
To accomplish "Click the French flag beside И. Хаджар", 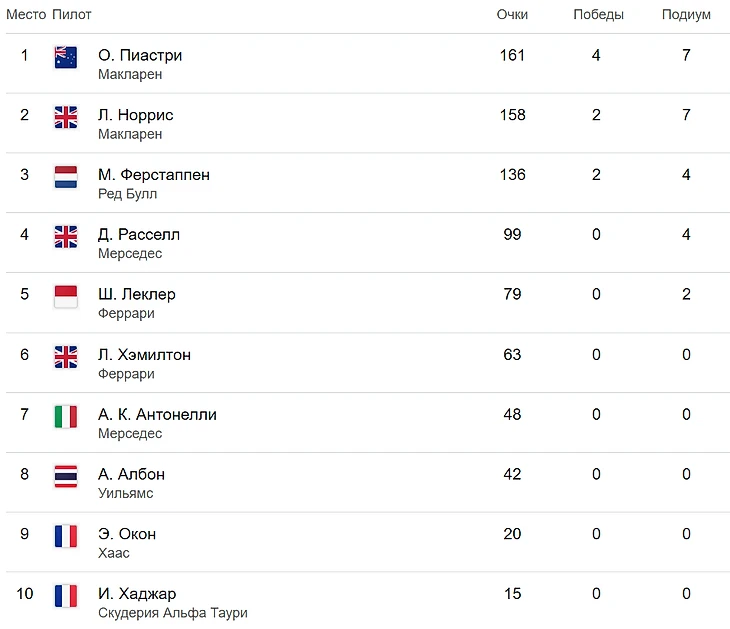I will pos(66,596).
